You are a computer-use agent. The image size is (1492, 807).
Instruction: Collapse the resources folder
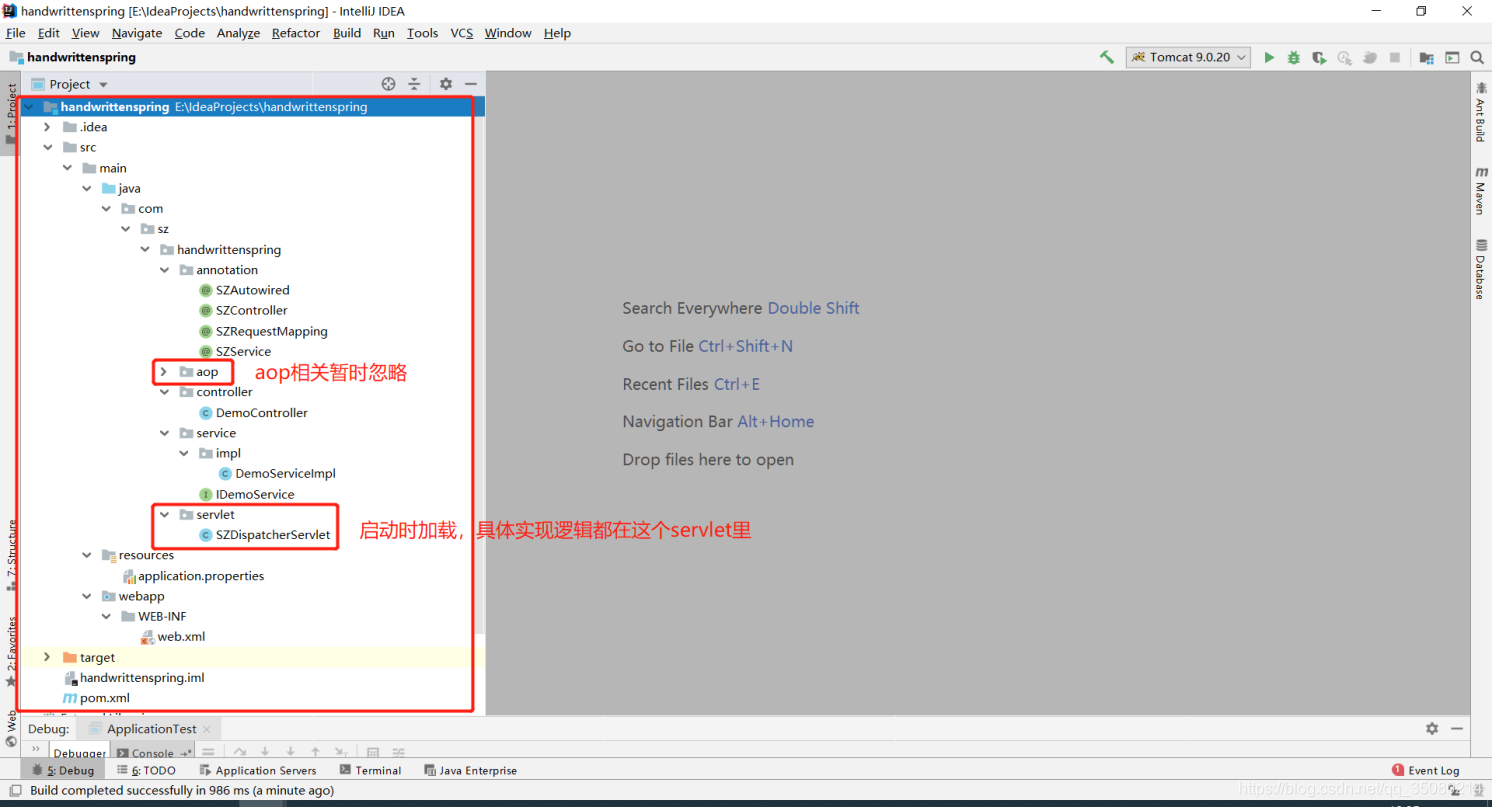point(86,555)
